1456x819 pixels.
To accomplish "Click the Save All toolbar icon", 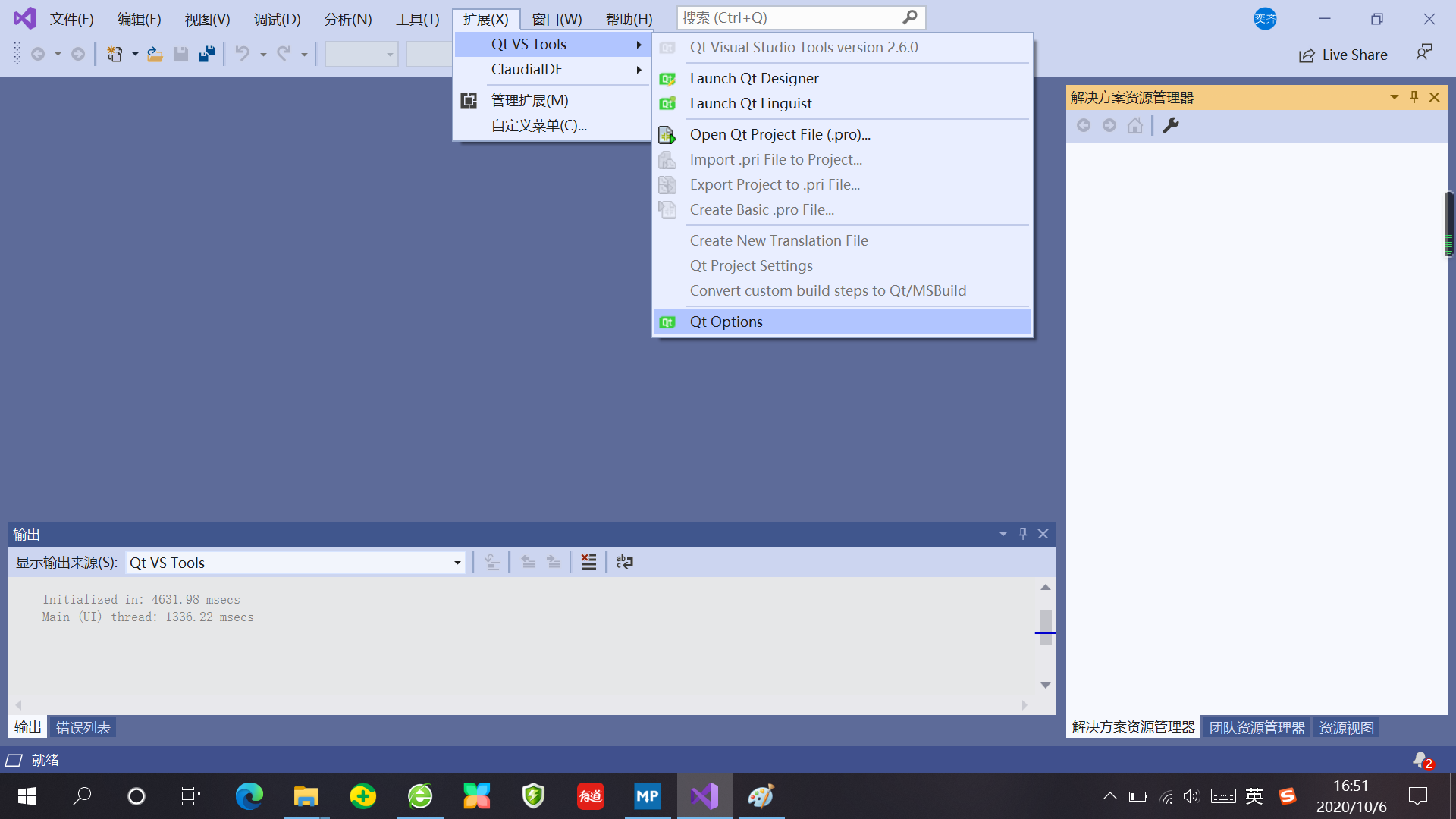I will (x=206, y=54).
